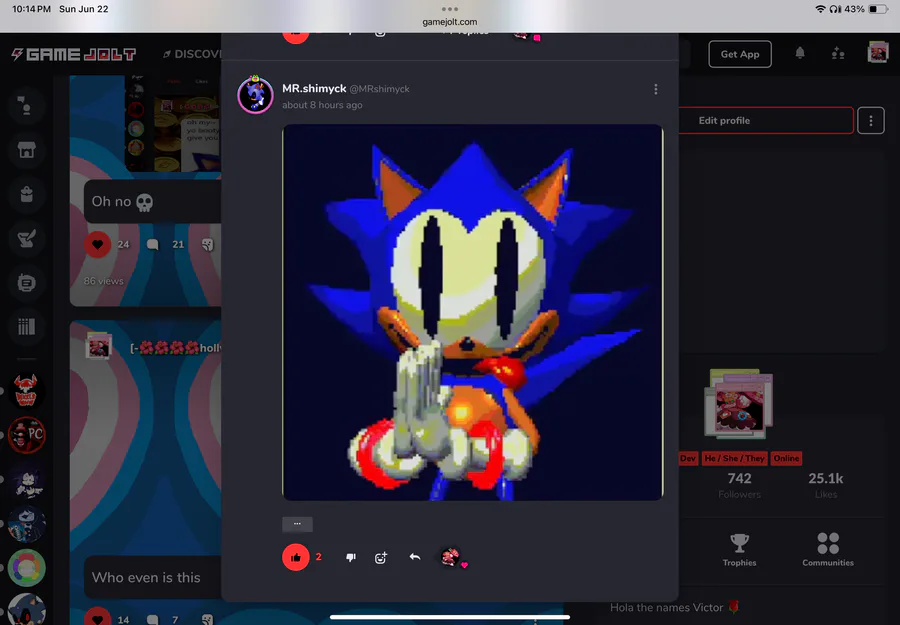
Task: View the comment's like count of 2
Action: coord(319,557)
